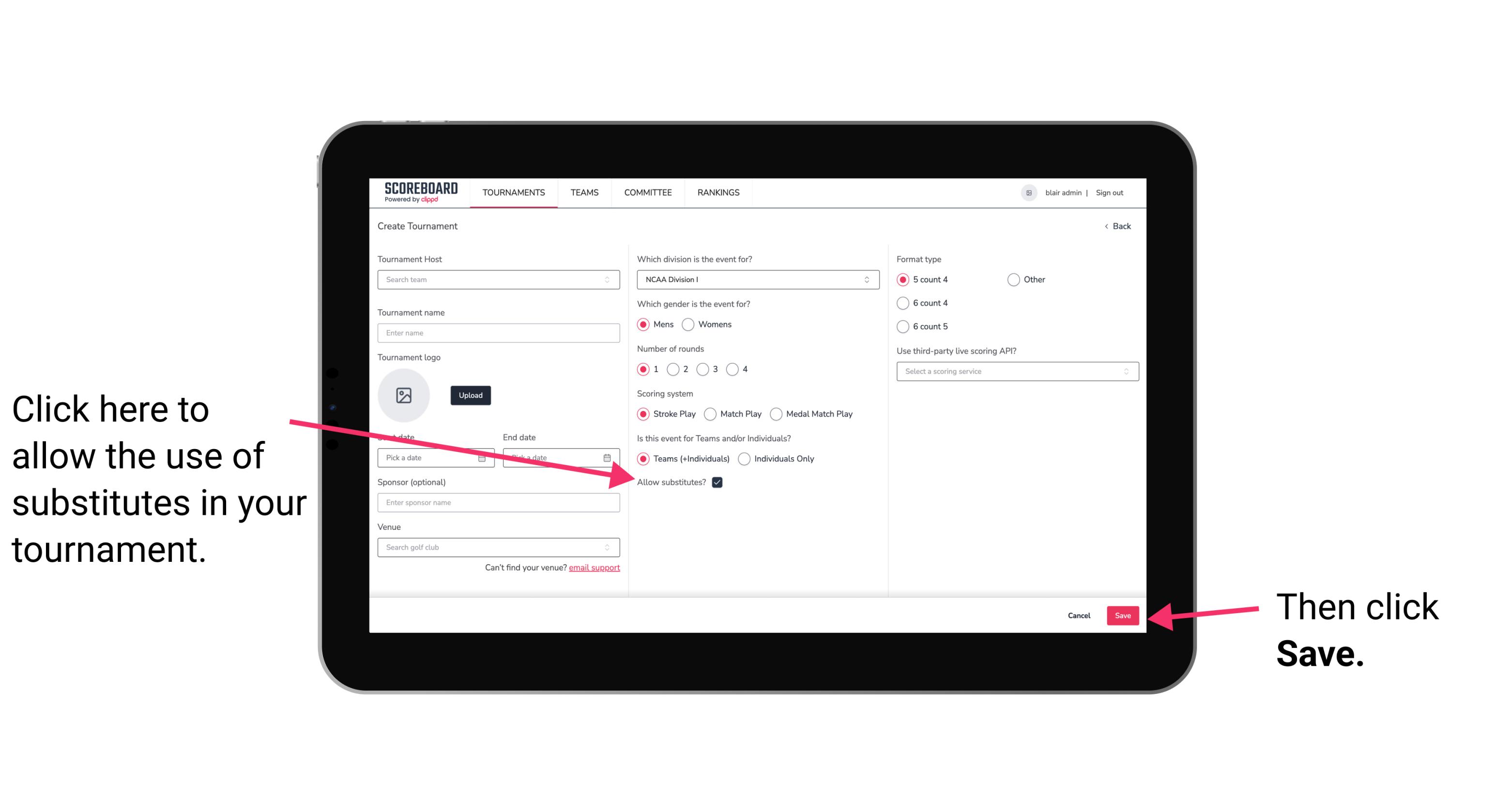
Task: Click the Save button
Action: coord(1123,614)
